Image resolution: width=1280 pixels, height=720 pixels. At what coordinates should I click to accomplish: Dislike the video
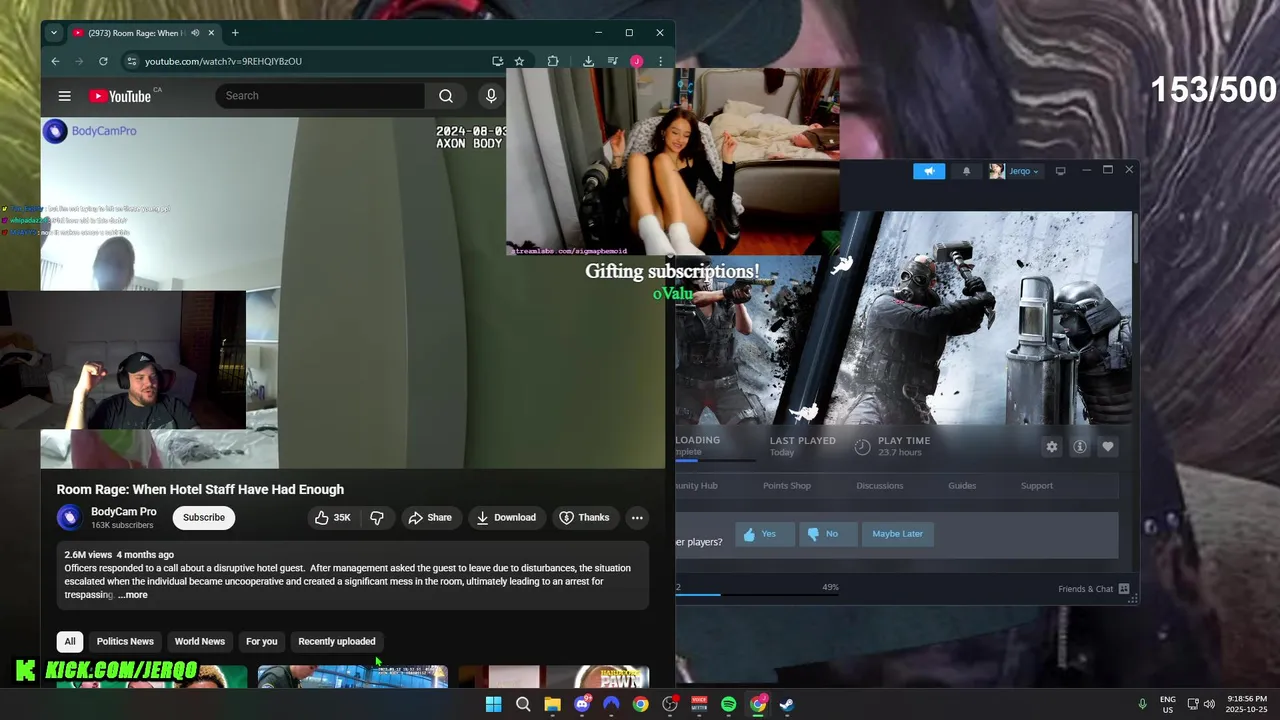coord(377,517)
